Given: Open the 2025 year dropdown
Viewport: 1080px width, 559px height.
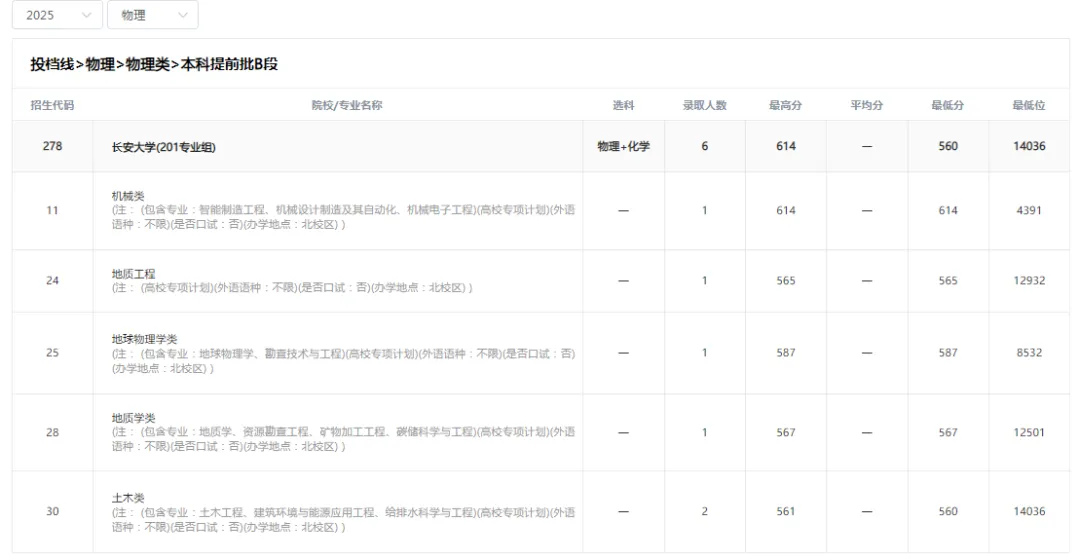Looking at the screenshot, I should (x=57, y=15).
